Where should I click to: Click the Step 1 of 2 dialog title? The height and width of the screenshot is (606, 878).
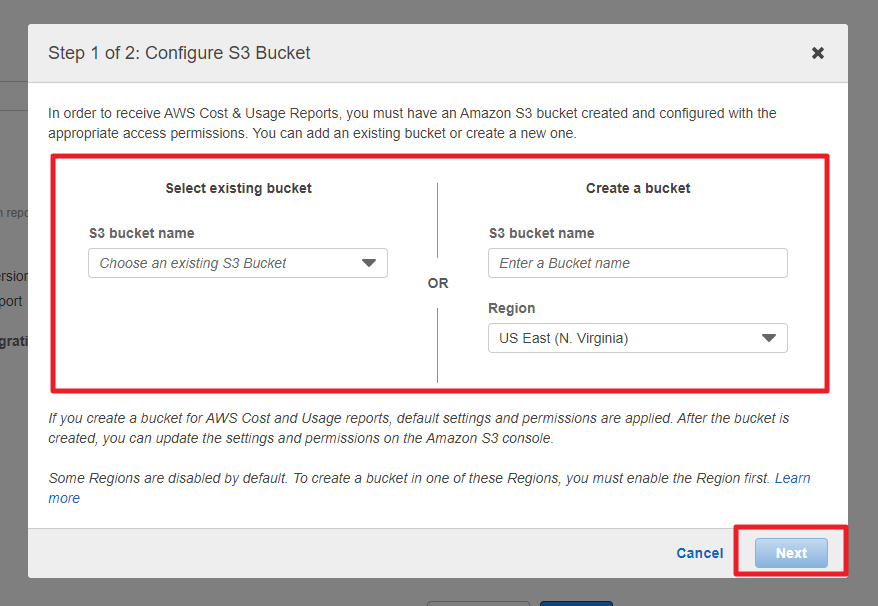(179, 53)
